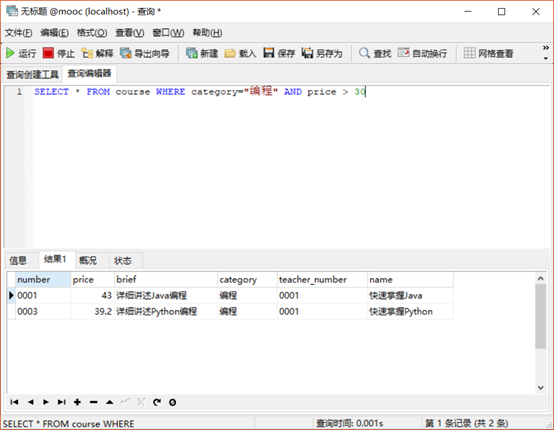Open the 解释 explain tool
The image size is (554, 430).
coord(97,53)
